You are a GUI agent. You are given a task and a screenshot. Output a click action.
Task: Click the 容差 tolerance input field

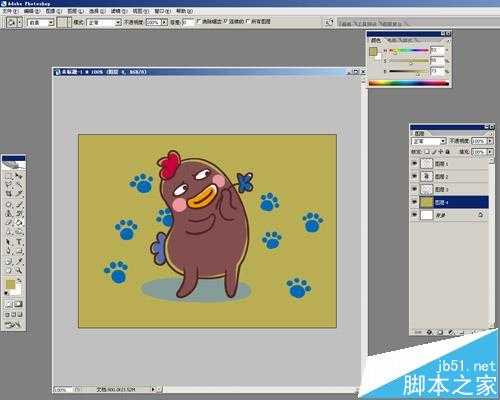coord(188,23)
